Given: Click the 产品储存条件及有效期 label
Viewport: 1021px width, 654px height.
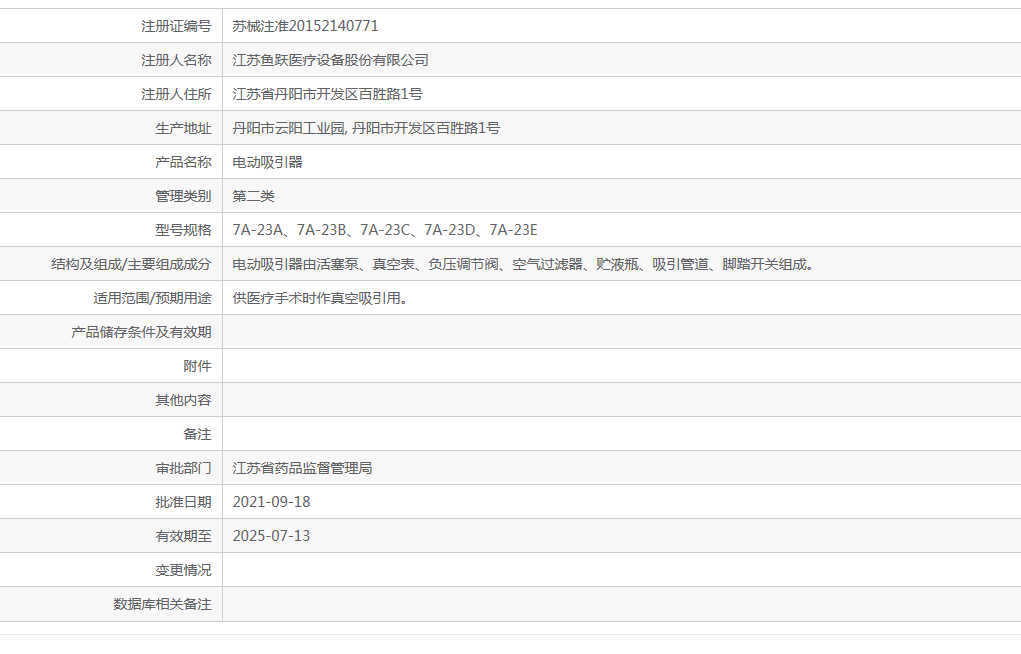Looking at the screenshot, I should pos(141,332).
